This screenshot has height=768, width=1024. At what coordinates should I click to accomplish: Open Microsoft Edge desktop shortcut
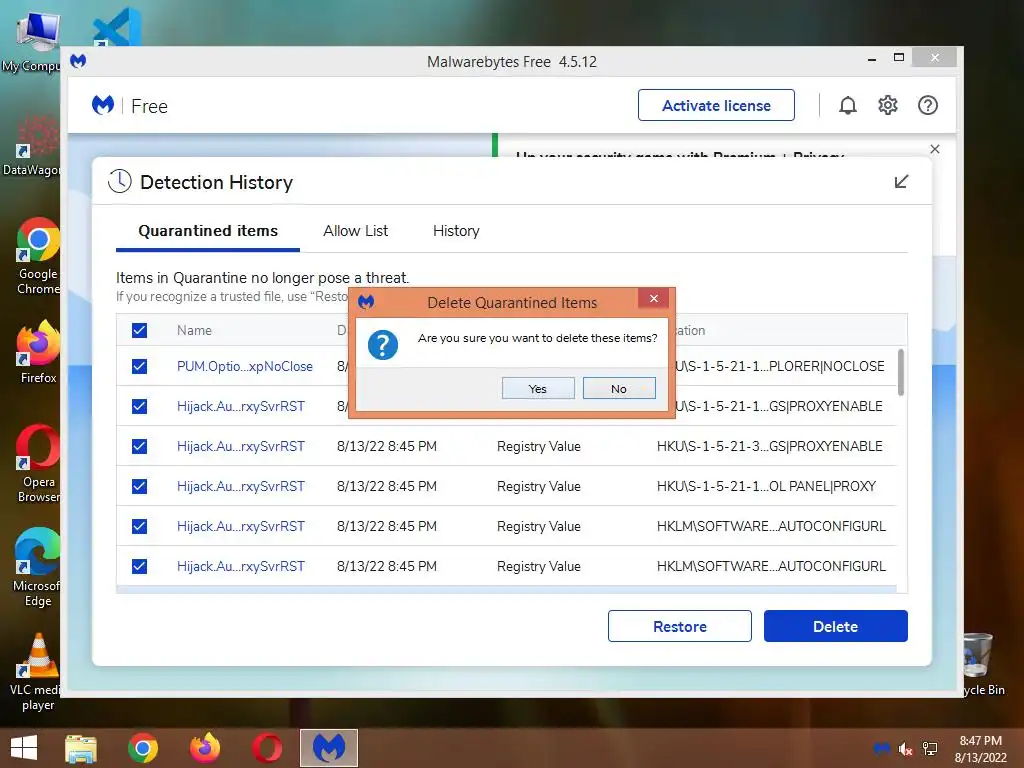point(38,567)
